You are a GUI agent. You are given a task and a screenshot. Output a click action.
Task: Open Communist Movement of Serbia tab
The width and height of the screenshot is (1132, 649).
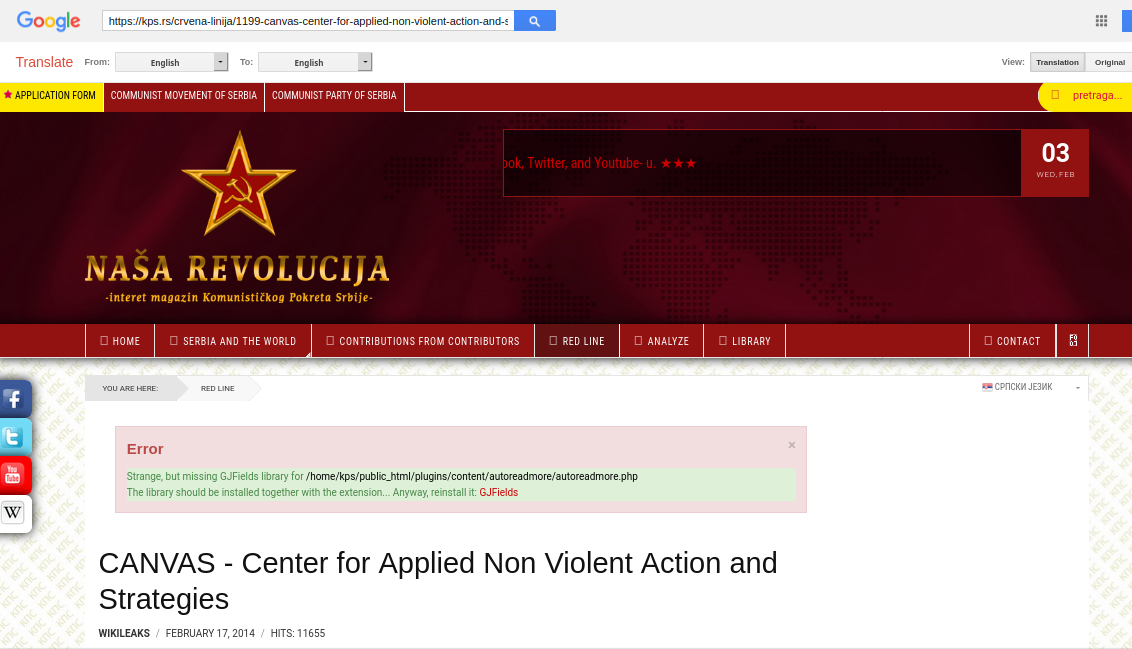point(184,96)
